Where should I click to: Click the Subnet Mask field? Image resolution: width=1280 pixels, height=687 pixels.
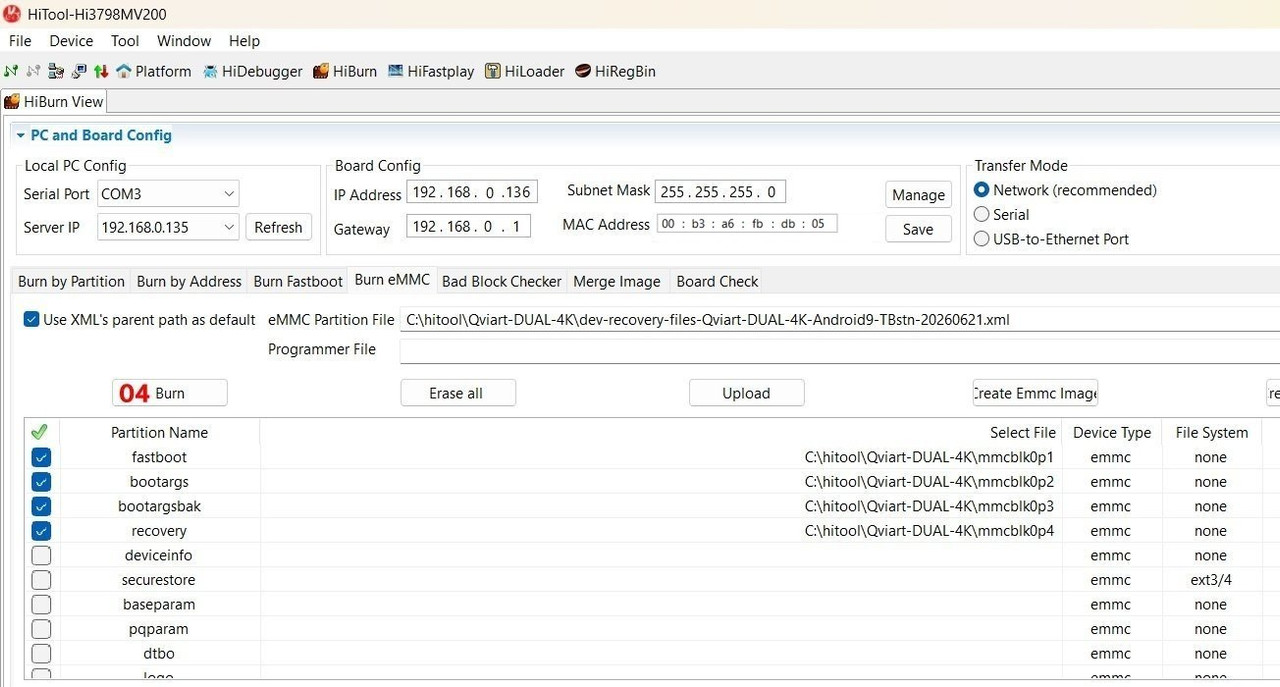coord(720,191)
